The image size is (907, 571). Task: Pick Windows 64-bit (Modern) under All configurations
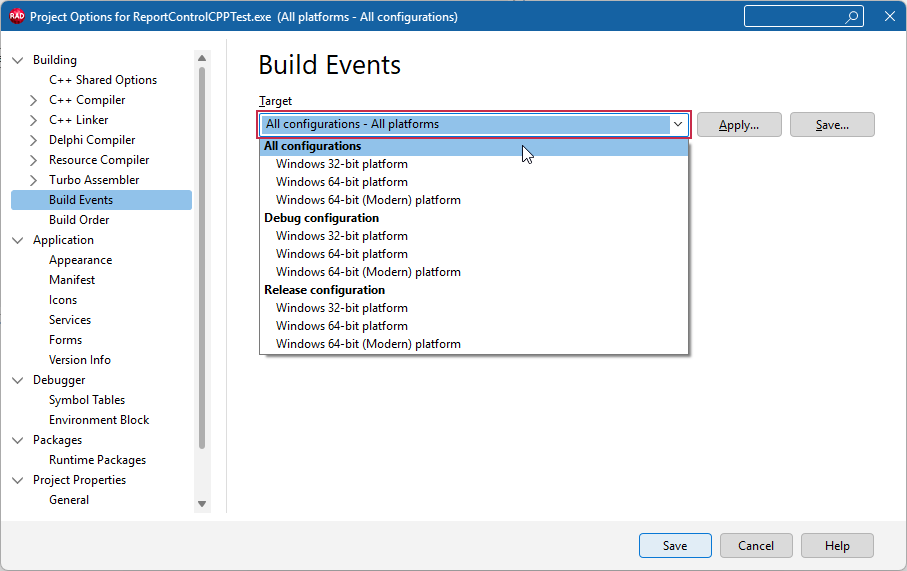[x=474, y=200]
